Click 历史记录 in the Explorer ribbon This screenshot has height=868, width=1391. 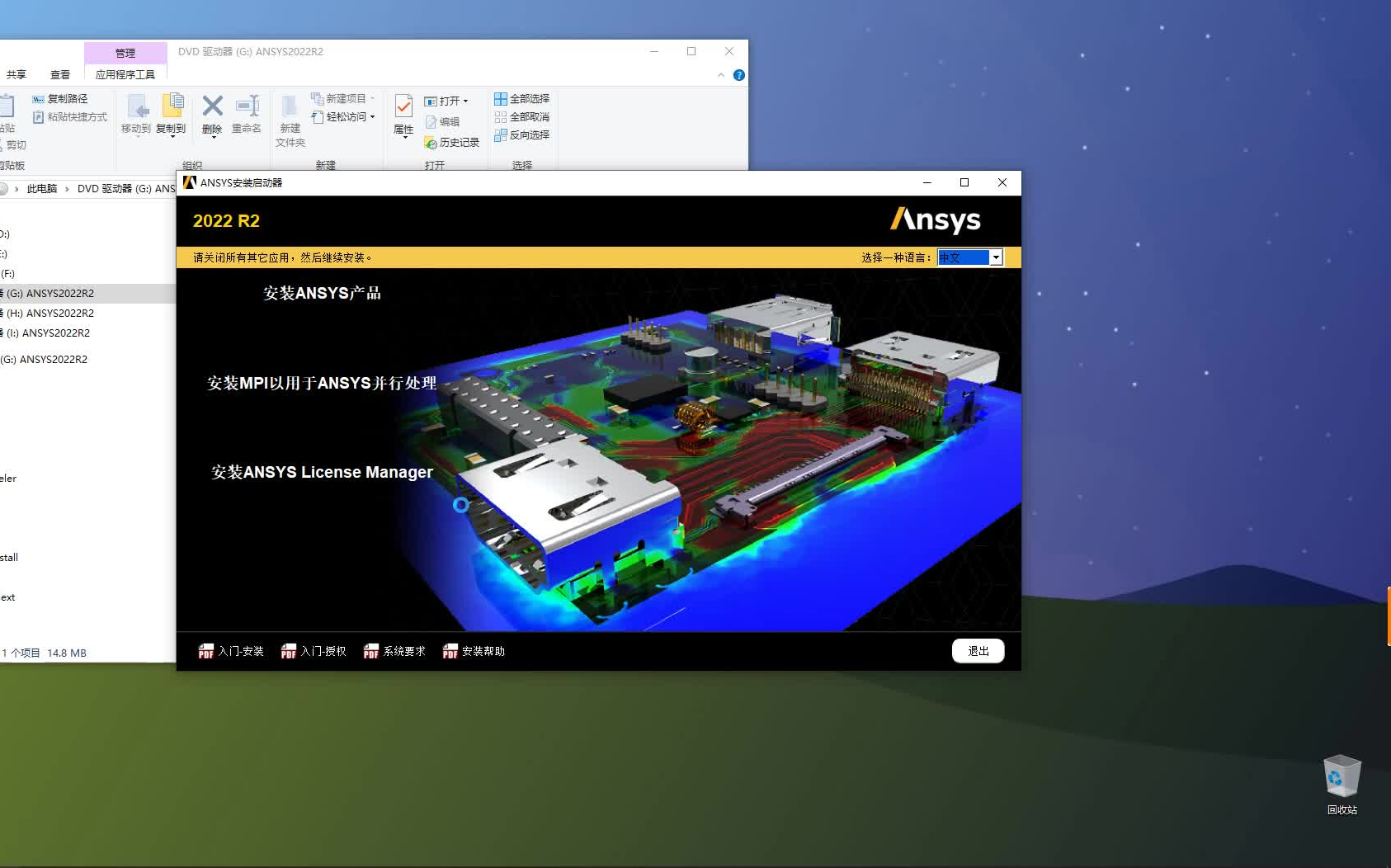pos(452,143)
